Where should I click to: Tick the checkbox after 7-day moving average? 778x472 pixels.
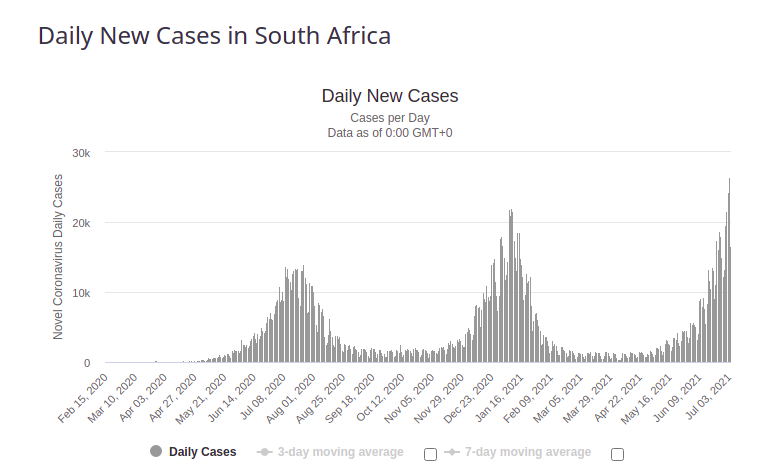click(617, 454)
